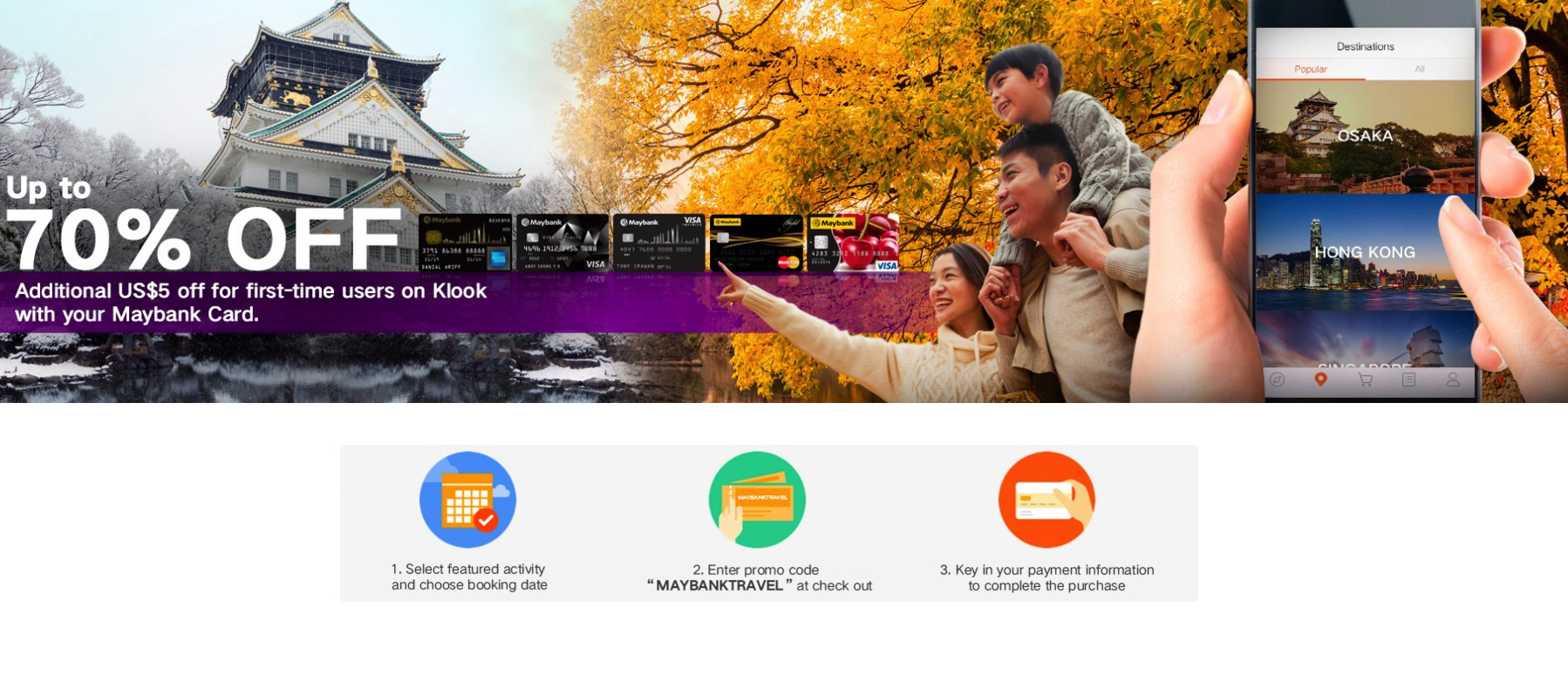Click the black Maybank Mastercard Gold card

[x=756, y=242]
